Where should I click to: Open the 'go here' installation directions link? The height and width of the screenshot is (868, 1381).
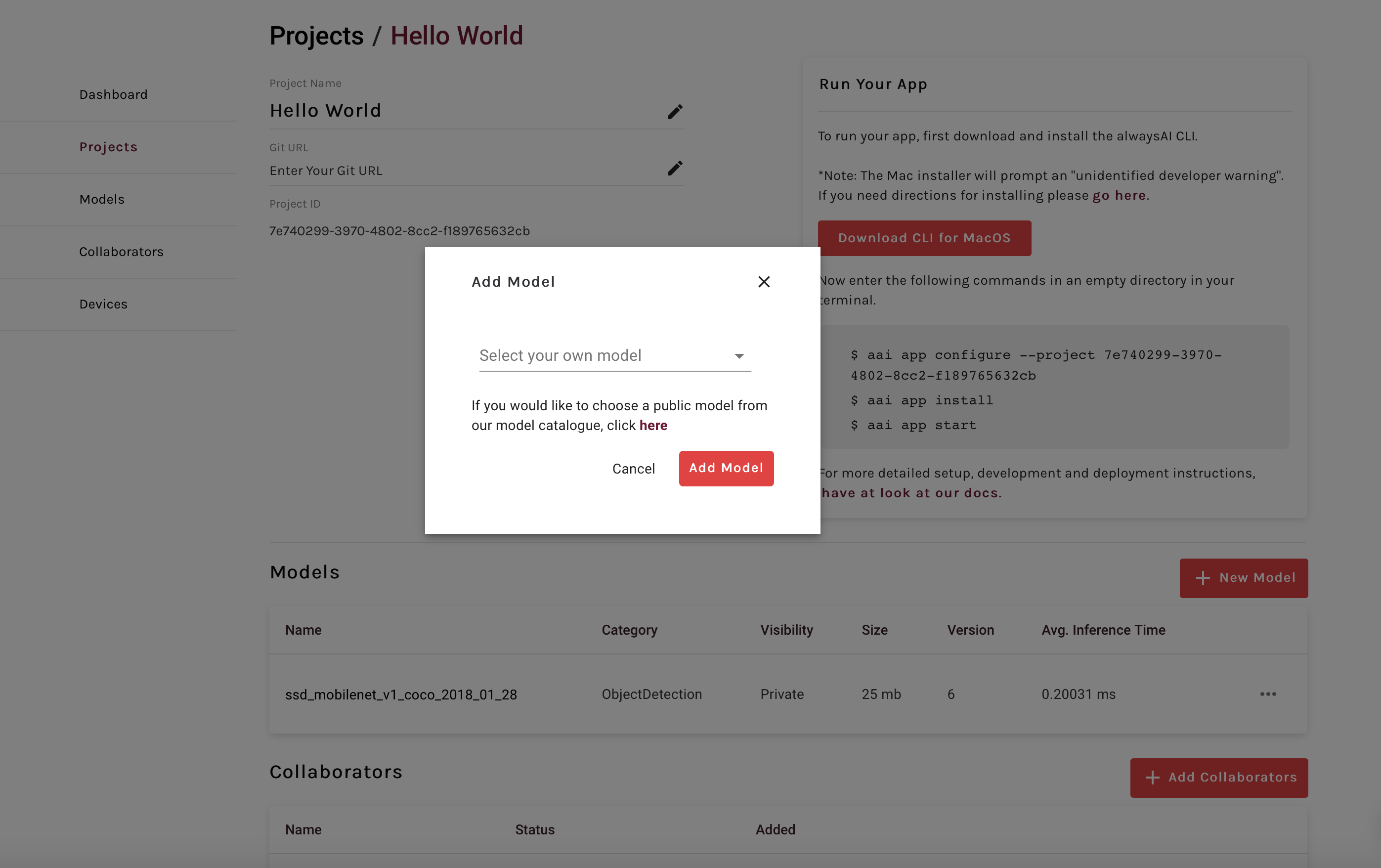pos(1119,196)
